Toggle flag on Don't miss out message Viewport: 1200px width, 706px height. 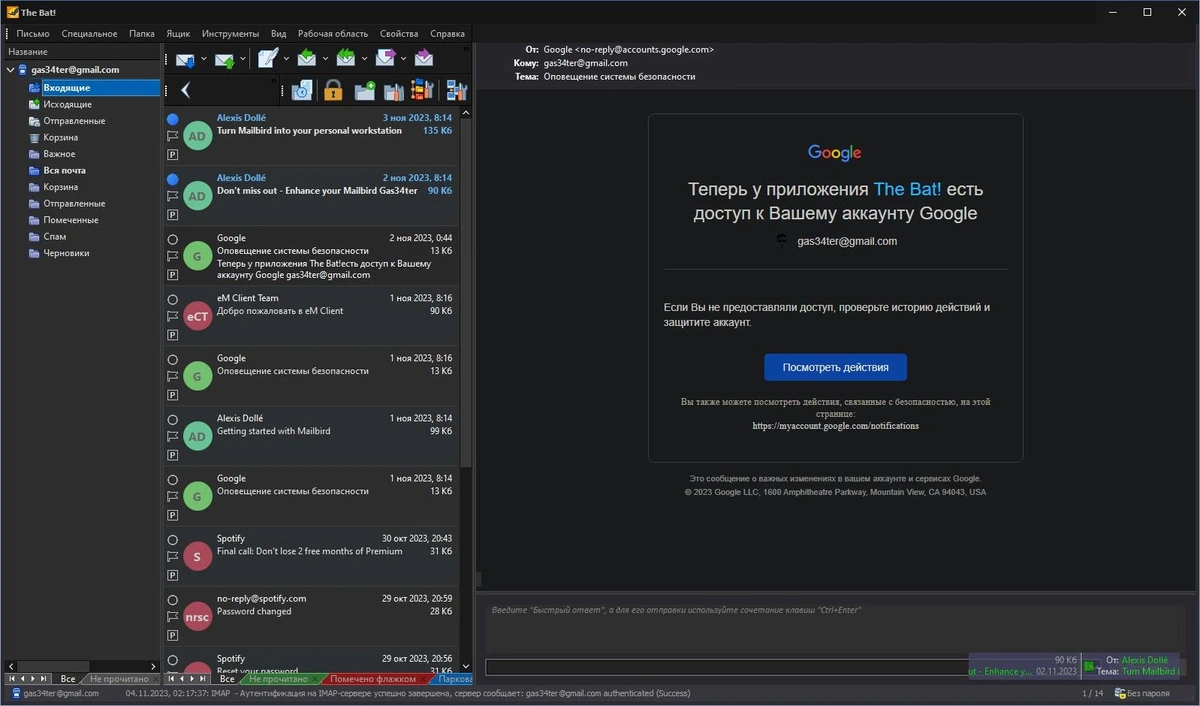pos(172,196)
